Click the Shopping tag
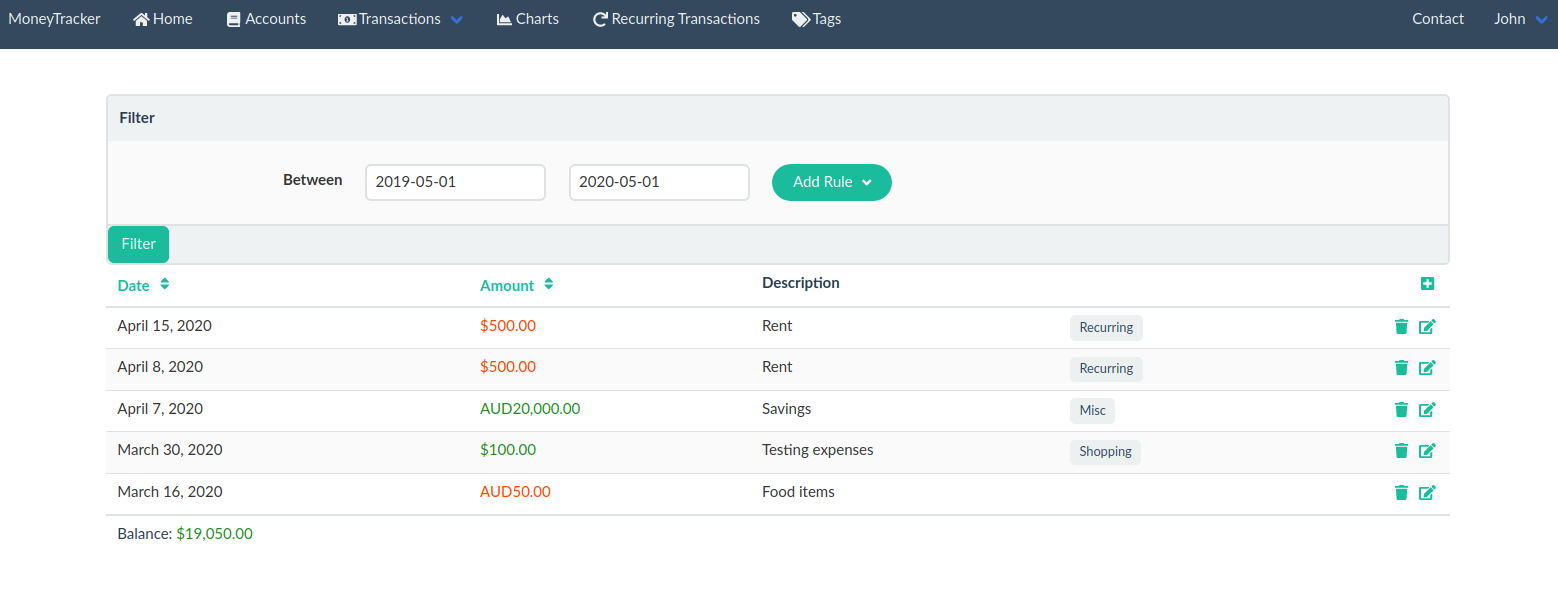 [x=1105, y=451]
